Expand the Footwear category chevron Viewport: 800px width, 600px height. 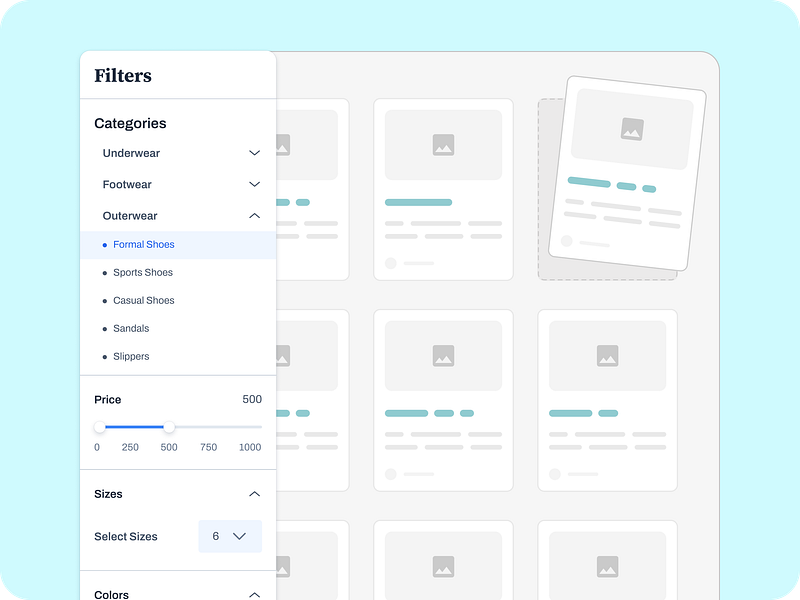point(254,184)
